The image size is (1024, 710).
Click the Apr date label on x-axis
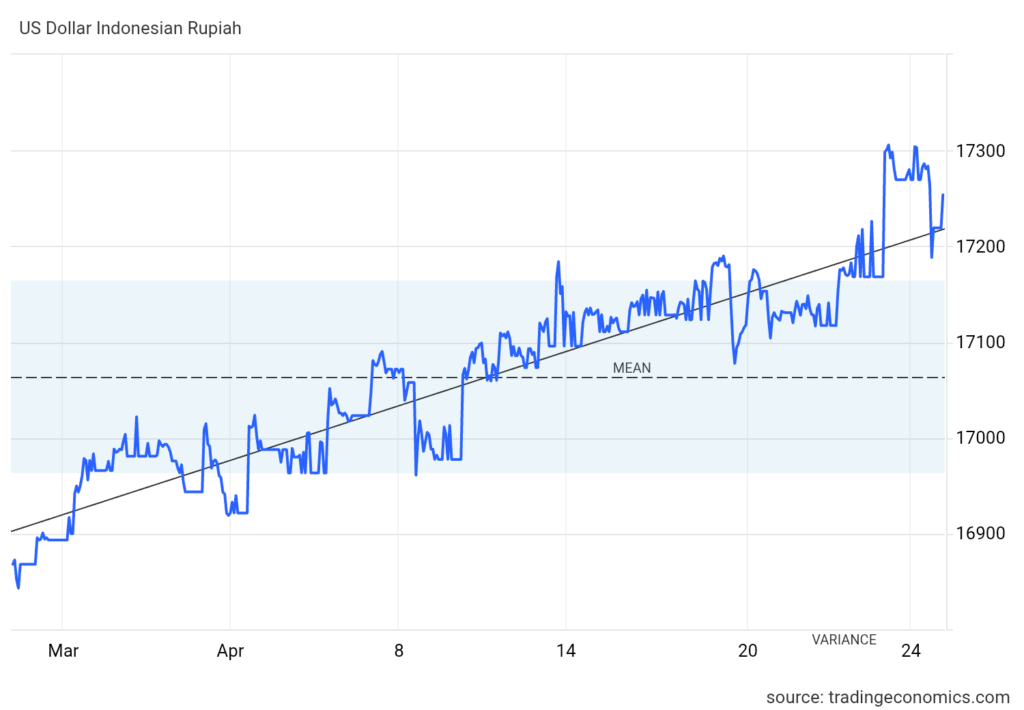pyautogui.click(x=230, y=651)
